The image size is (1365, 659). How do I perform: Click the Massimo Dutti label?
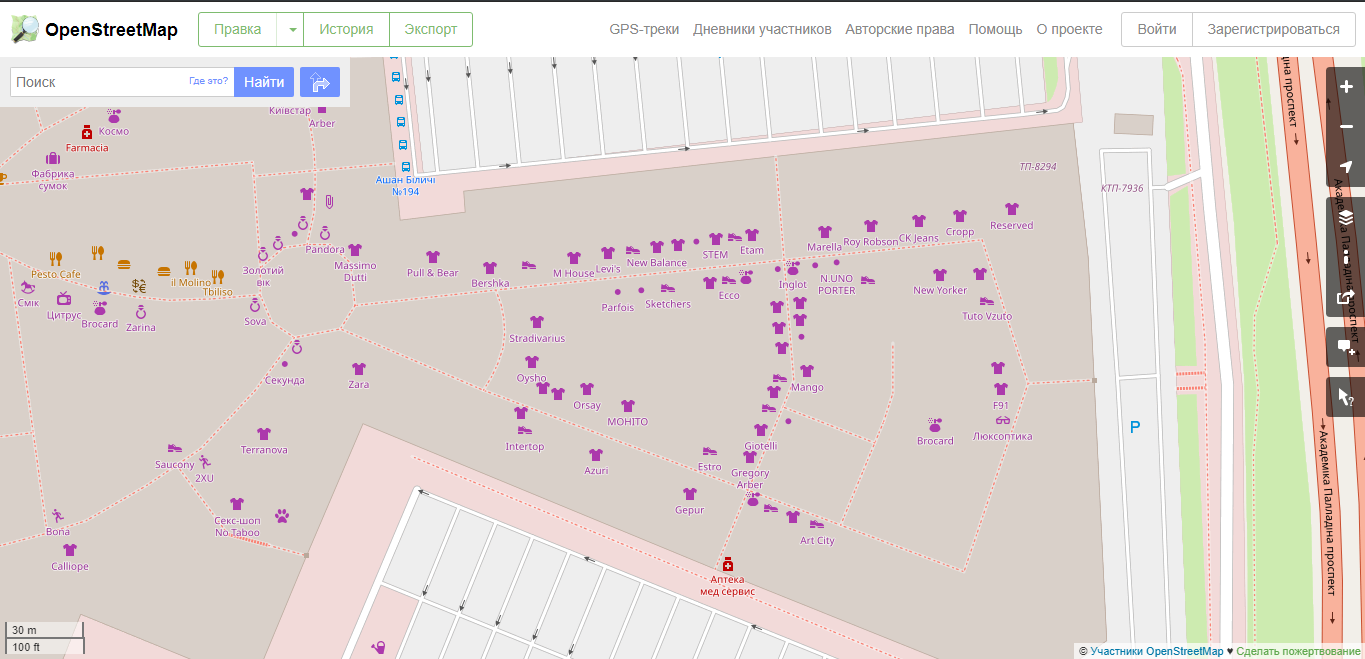click(x=356, y=271)
